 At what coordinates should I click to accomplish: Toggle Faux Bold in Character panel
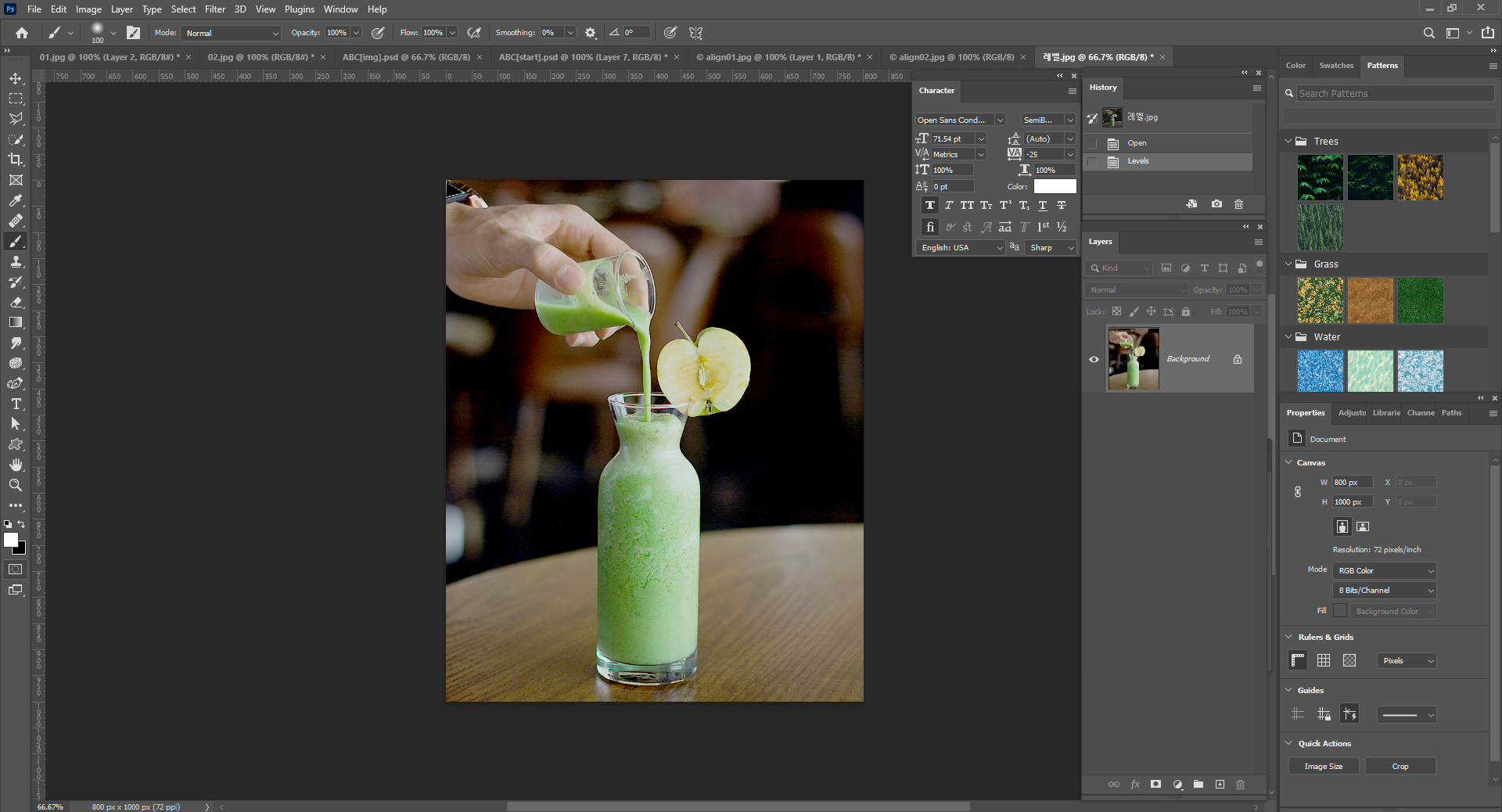(x=929, y=206)
